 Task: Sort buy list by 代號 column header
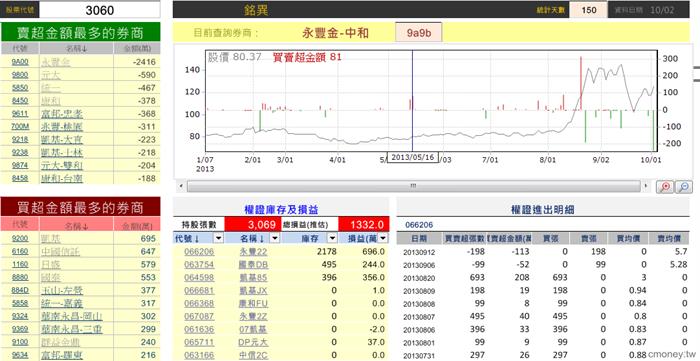click(x=20, y=224)
